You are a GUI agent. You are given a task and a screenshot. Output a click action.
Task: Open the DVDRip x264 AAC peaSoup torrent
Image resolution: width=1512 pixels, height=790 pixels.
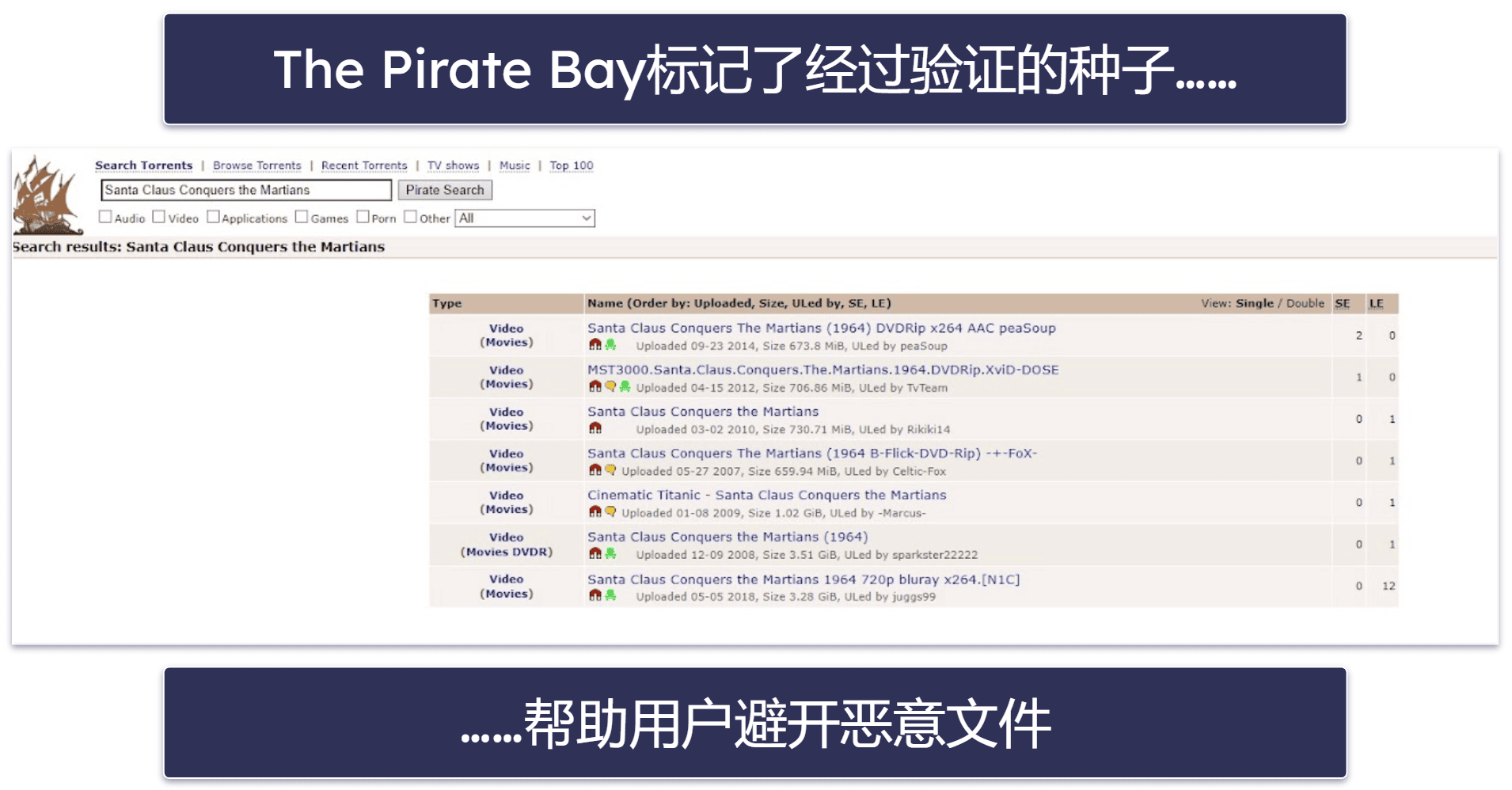(822, 328)
